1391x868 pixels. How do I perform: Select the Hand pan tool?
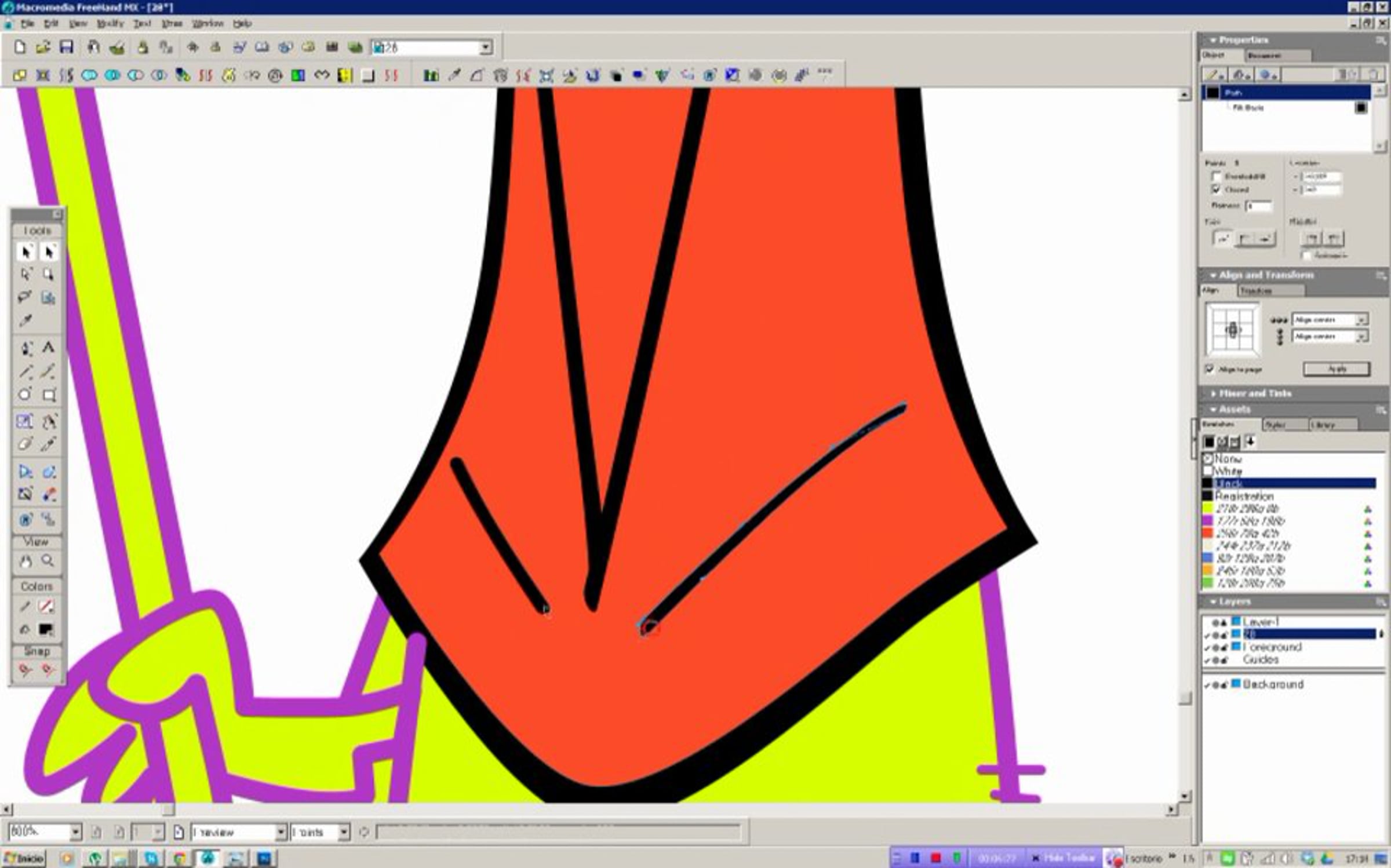pyautogui.click(x=26, y=561)
